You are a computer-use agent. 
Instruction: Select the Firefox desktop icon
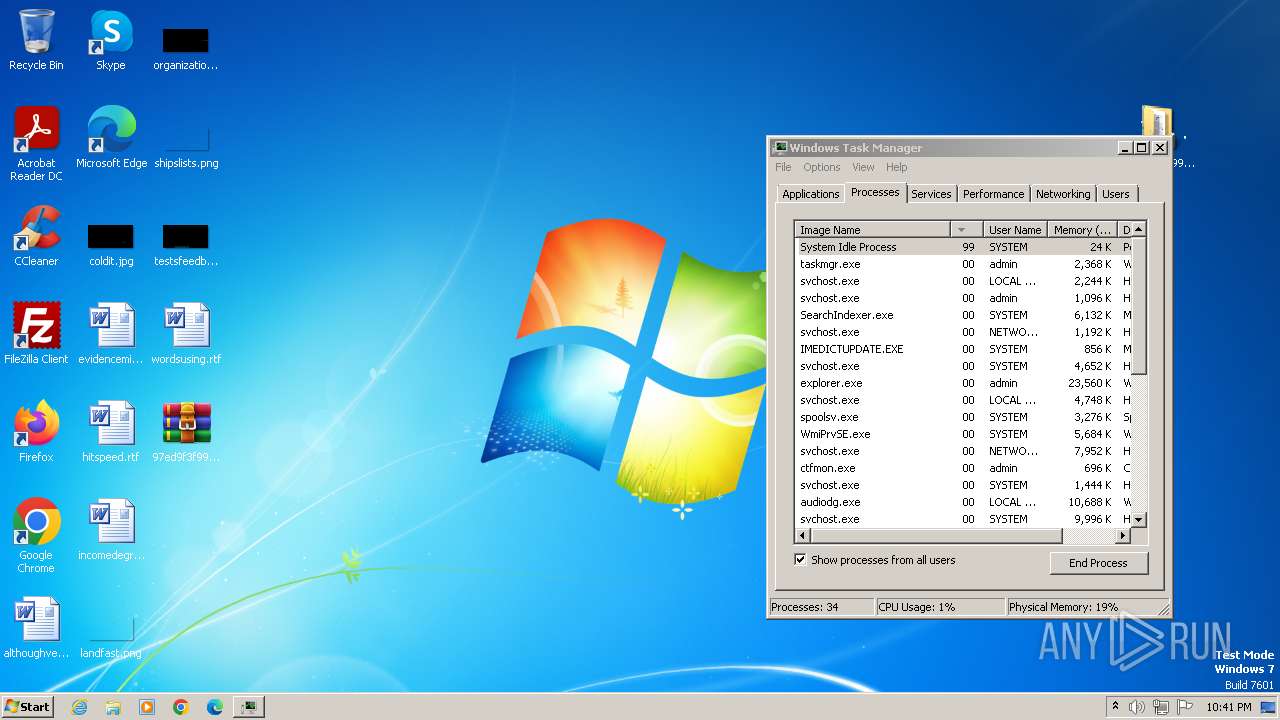tap(36, 432)
